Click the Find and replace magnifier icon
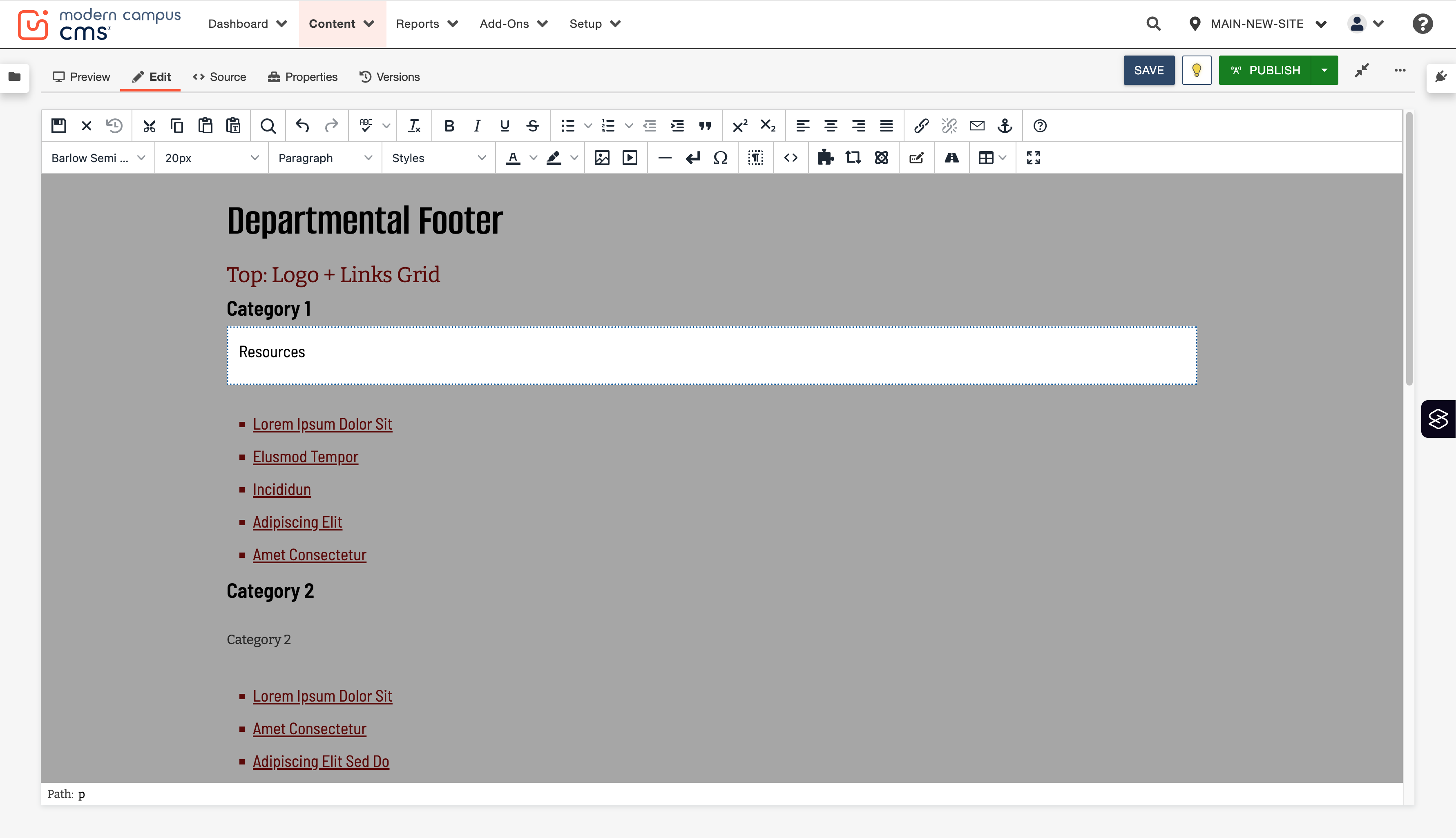 pyautogui.click(x=268, y=126)
